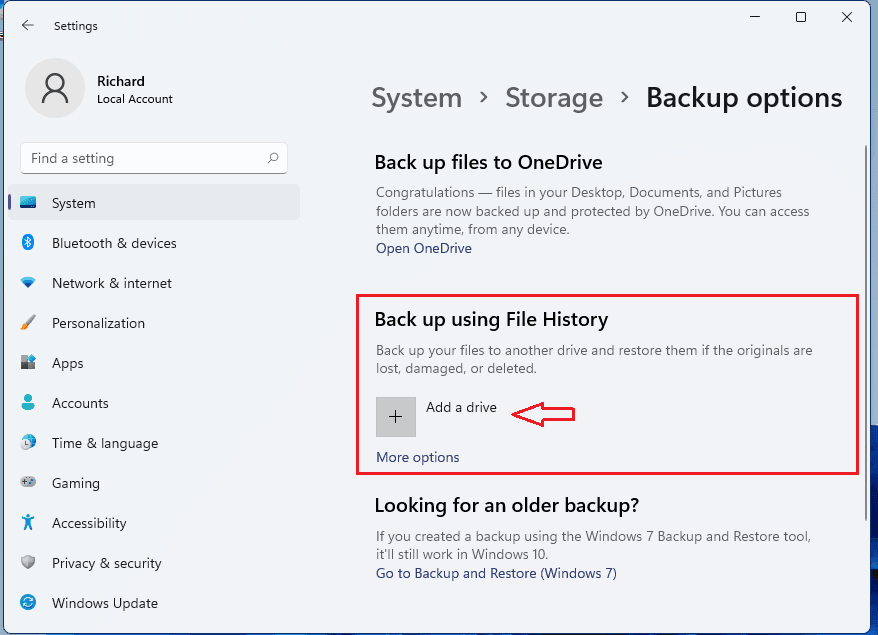878x635 pixels.
Task: Click the Bluetooth & devices icon
Action: (29, 243)
